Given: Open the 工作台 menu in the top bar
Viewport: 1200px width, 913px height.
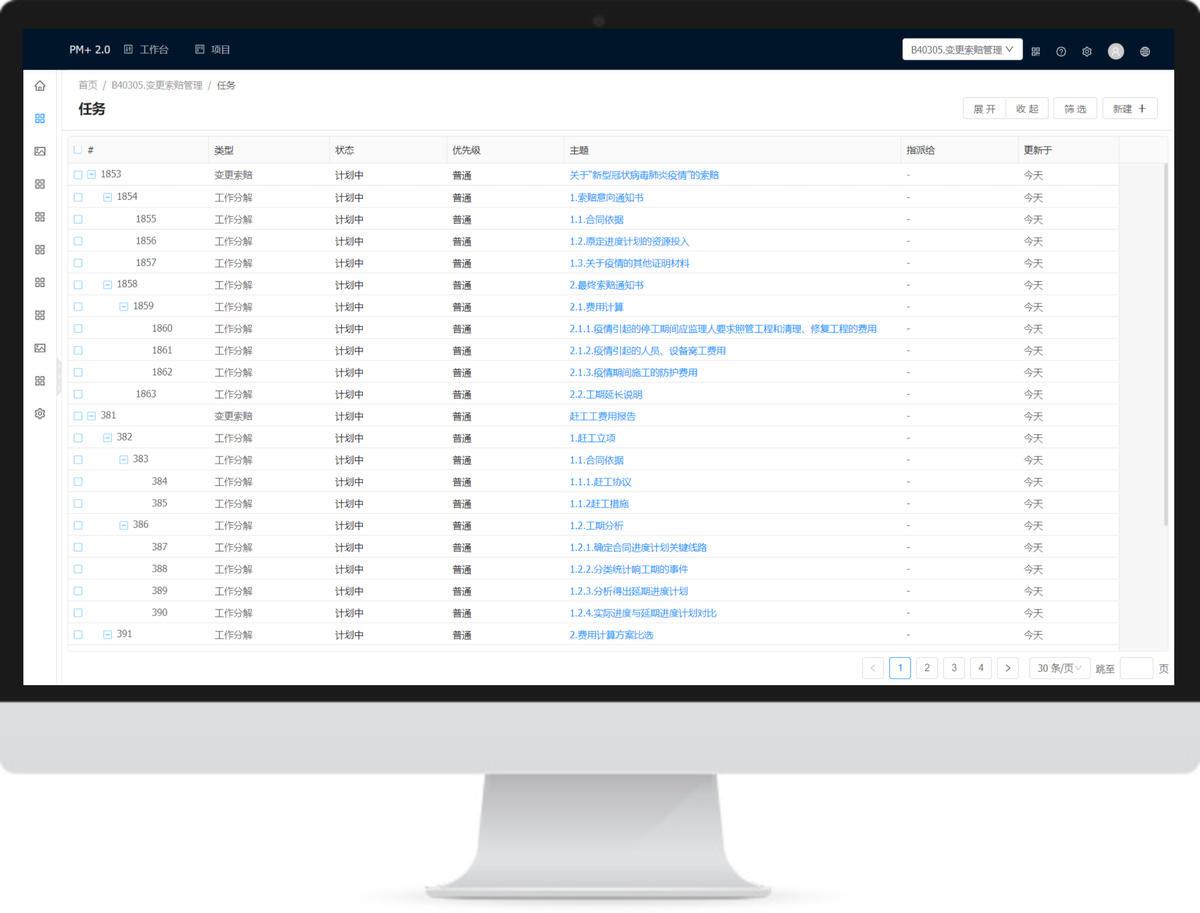Looking at the screenshot, I should 146,49.
